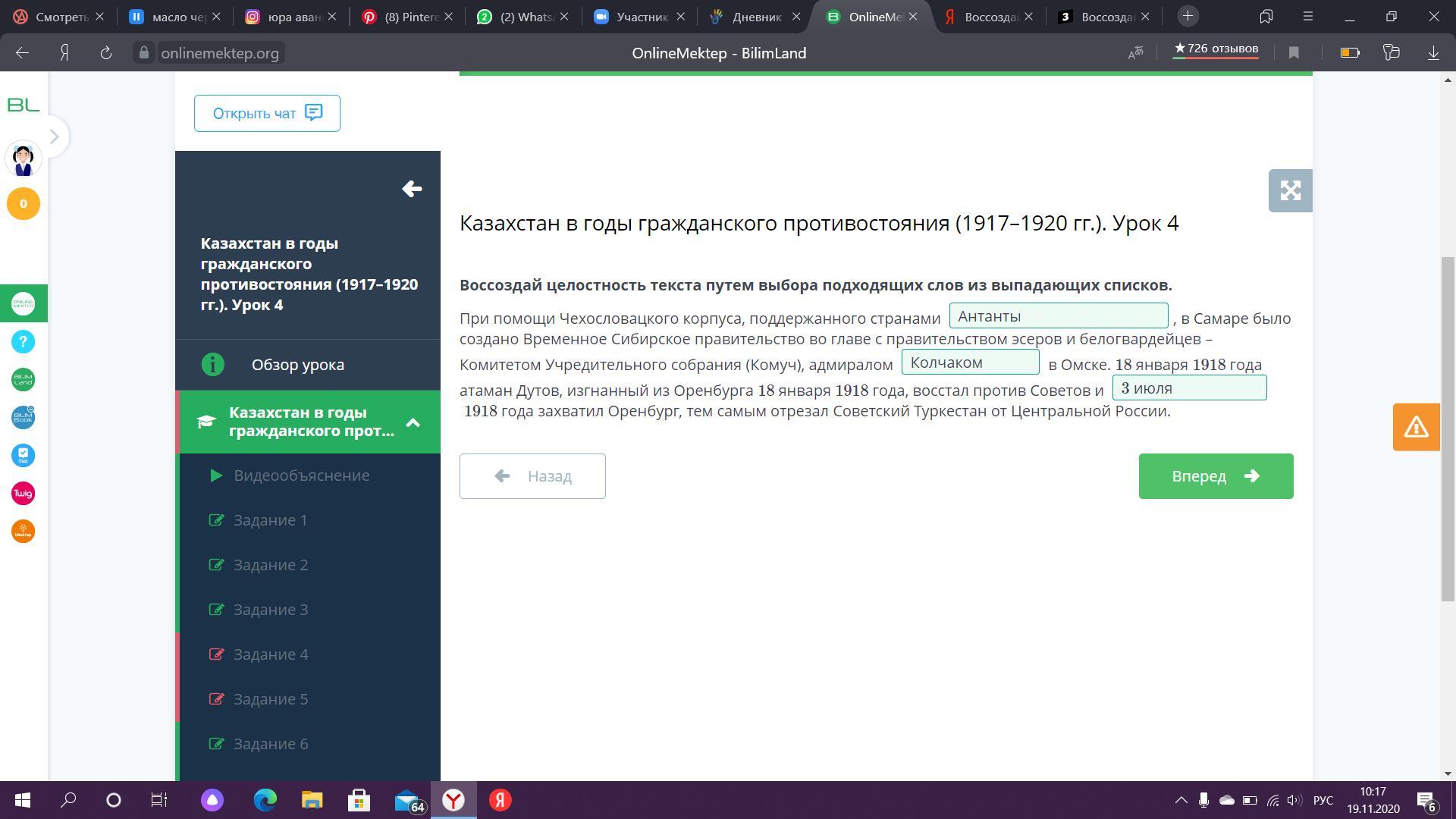Open the Антанты dropdown list
The width and height of the screenshot is (1456, 819).
click(1058, 316)
